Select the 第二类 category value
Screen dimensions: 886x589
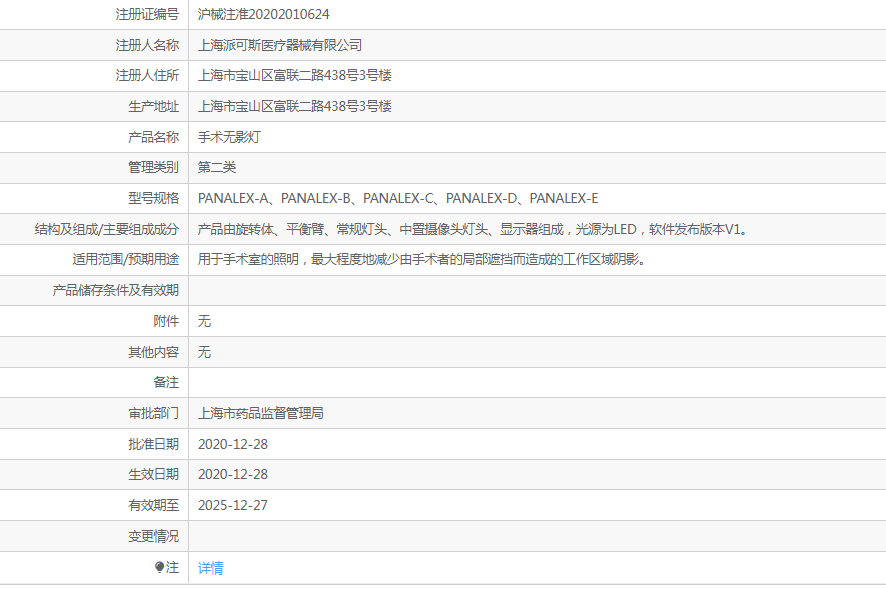(x=216, y=167)
